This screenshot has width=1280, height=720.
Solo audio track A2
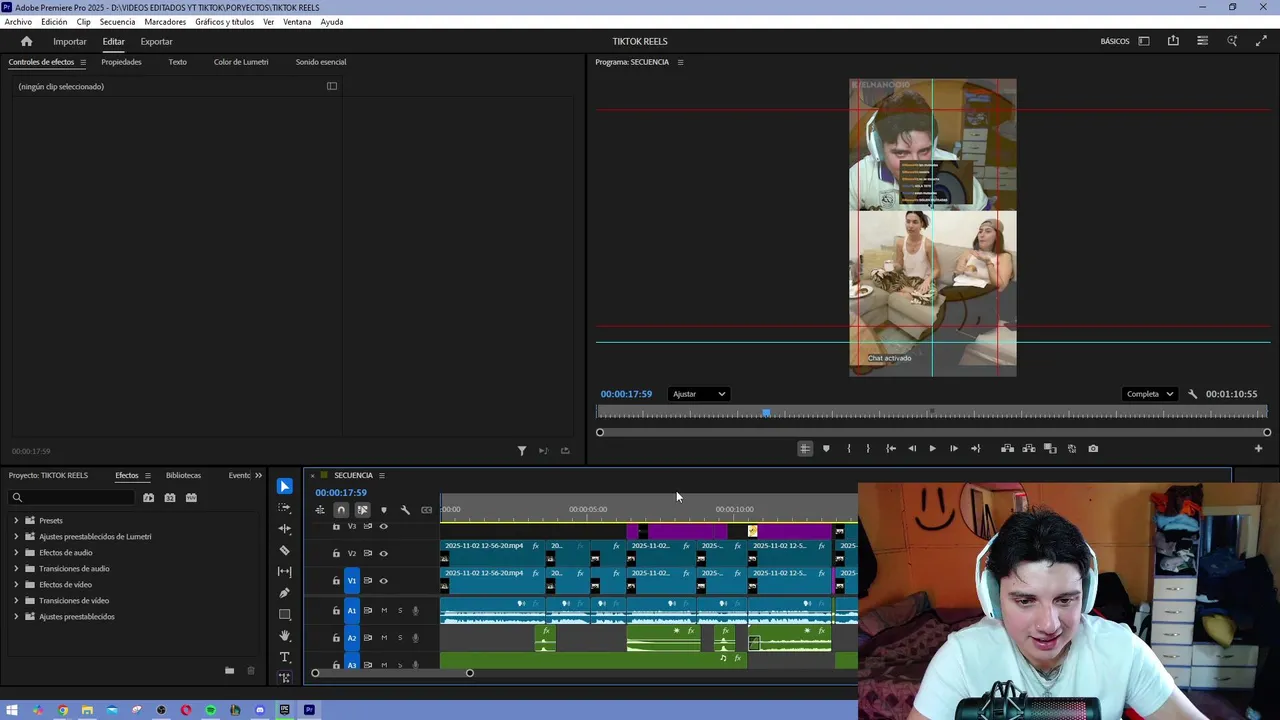400,638
